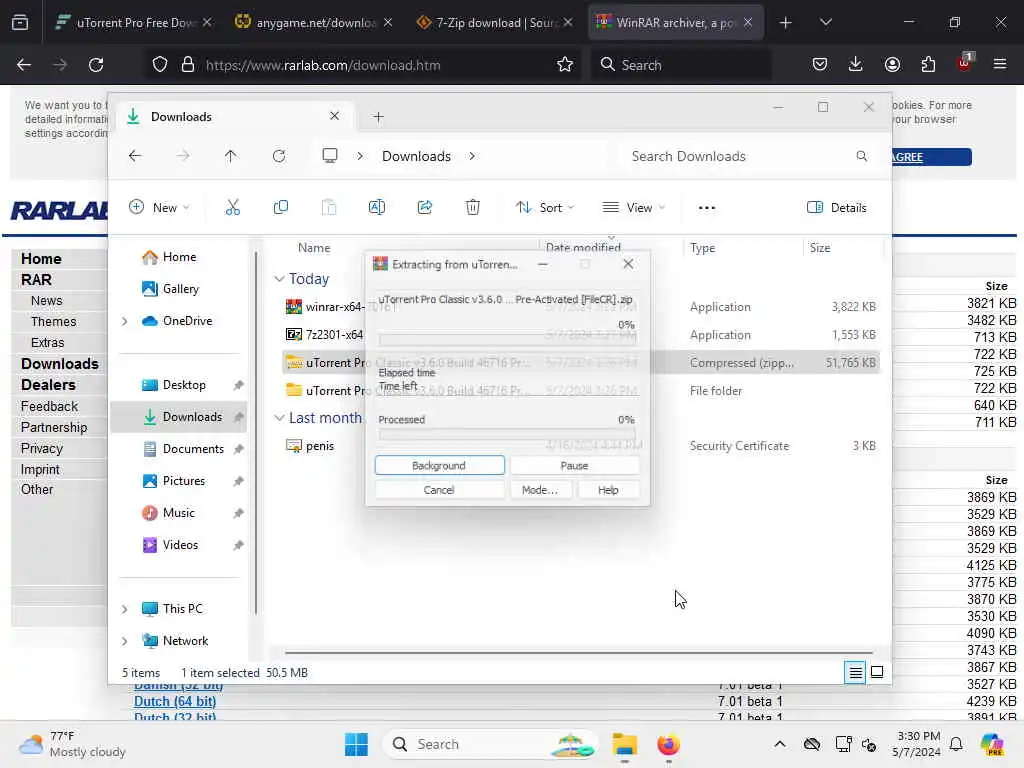Toggle the Details pane in Explorer
This screenshot has width=1024, height=768.
(x=837, y=208)
